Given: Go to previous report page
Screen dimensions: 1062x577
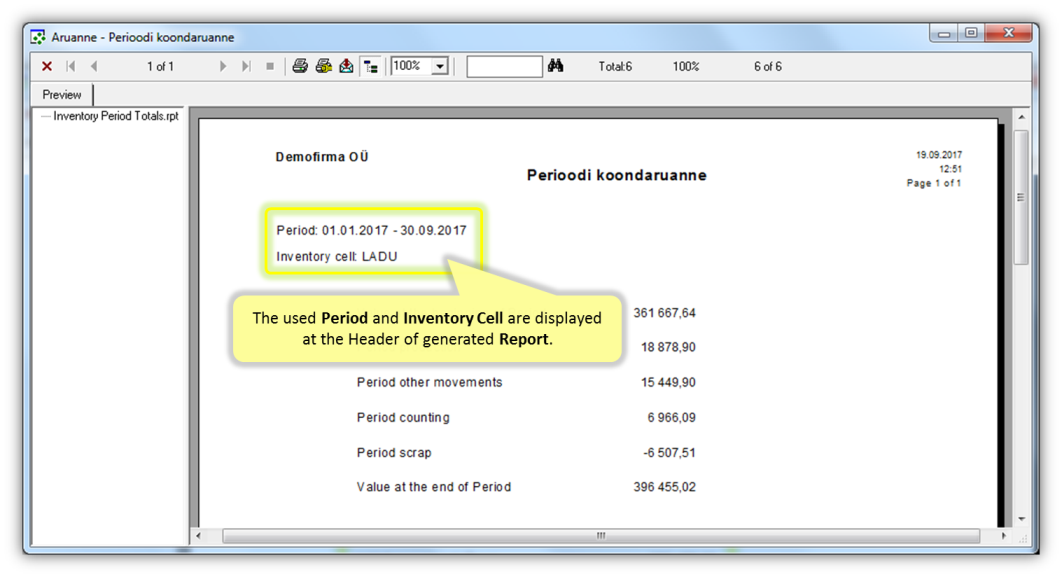Looking at the screenshot, I should pos(94,67).
